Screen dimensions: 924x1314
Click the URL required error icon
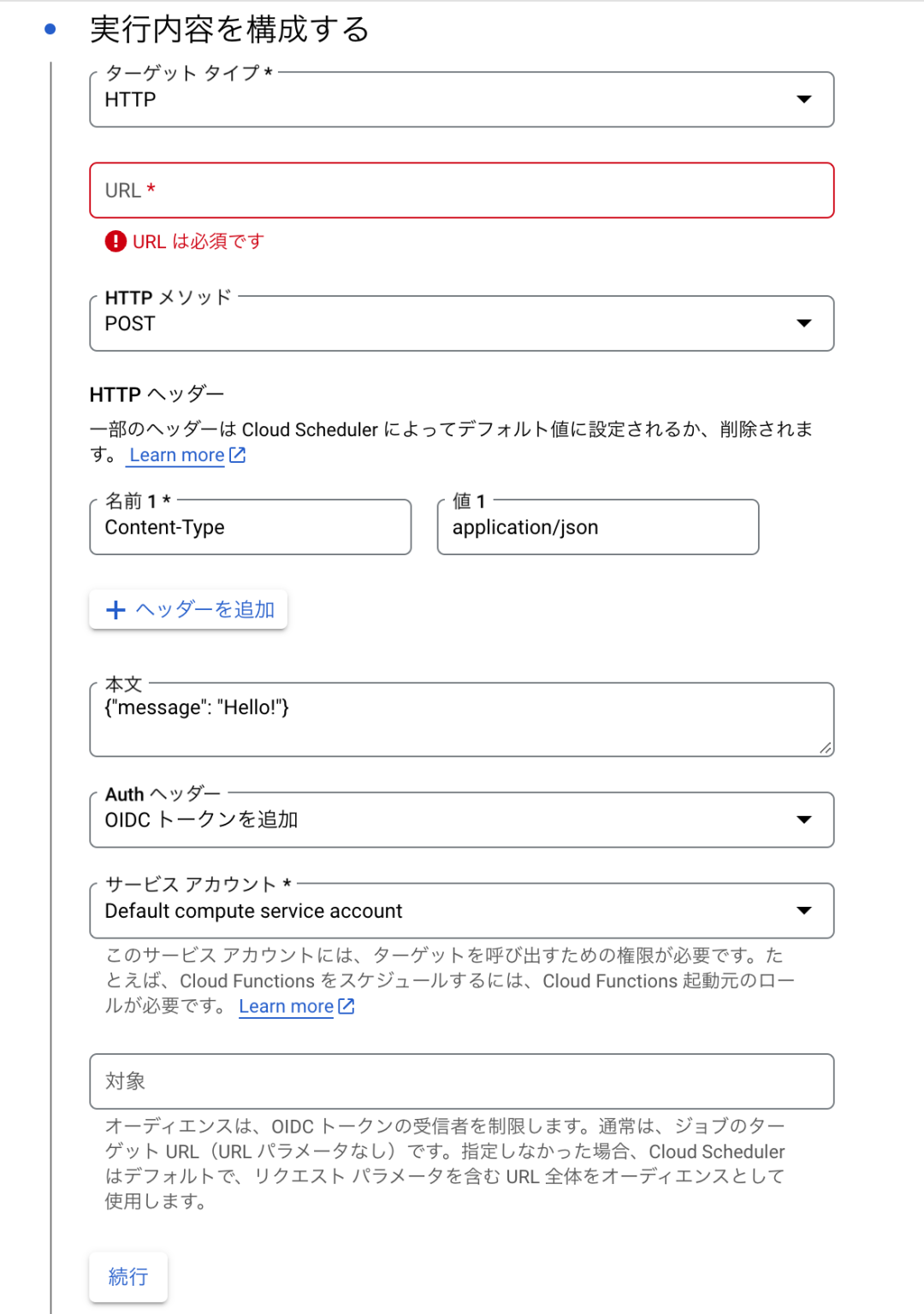click(114, 241)
